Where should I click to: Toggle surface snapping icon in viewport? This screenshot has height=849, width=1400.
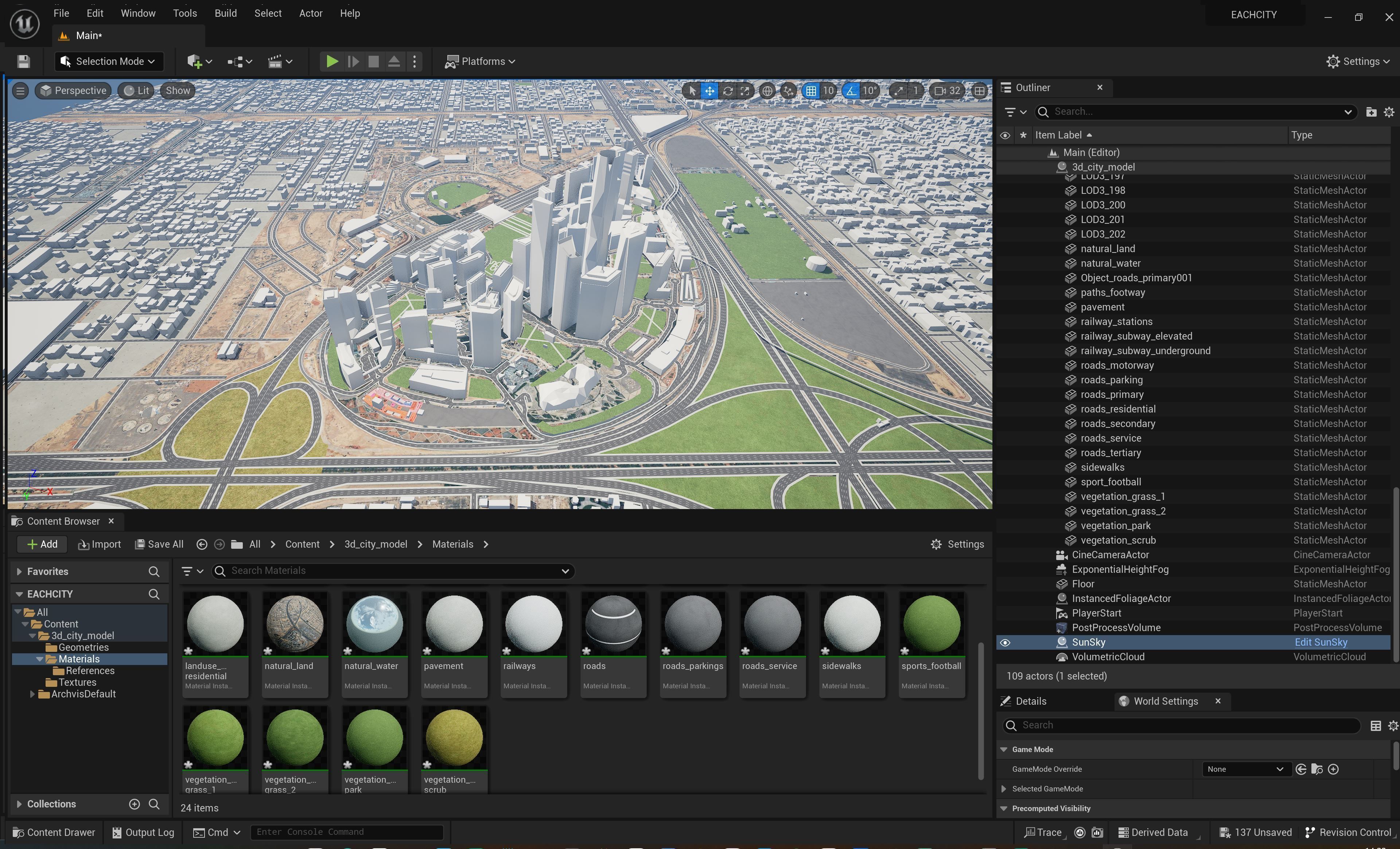tap(788, 91)
